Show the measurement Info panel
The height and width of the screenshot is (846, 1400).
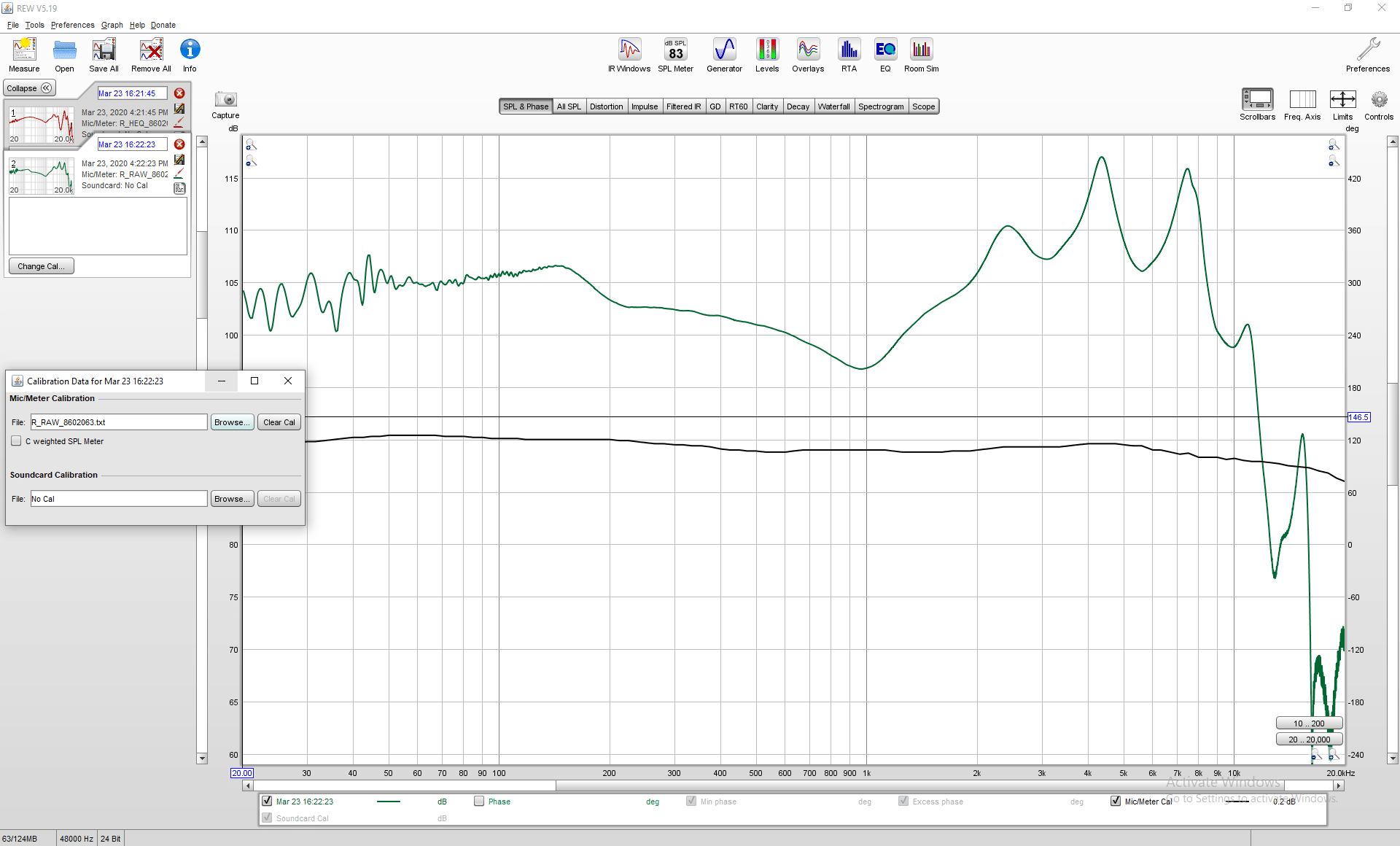(x=190, y=55)
